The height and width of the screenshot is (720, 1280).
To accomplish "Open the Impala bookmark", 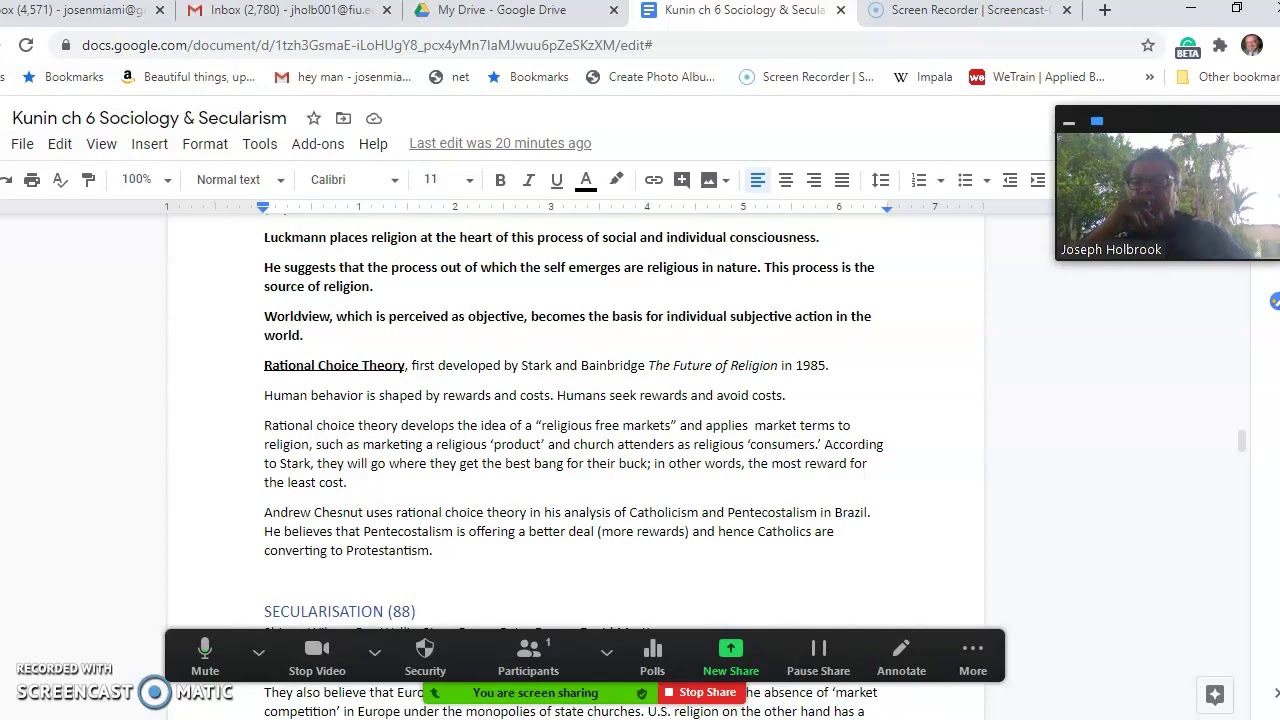I will (x=924, y=77).
